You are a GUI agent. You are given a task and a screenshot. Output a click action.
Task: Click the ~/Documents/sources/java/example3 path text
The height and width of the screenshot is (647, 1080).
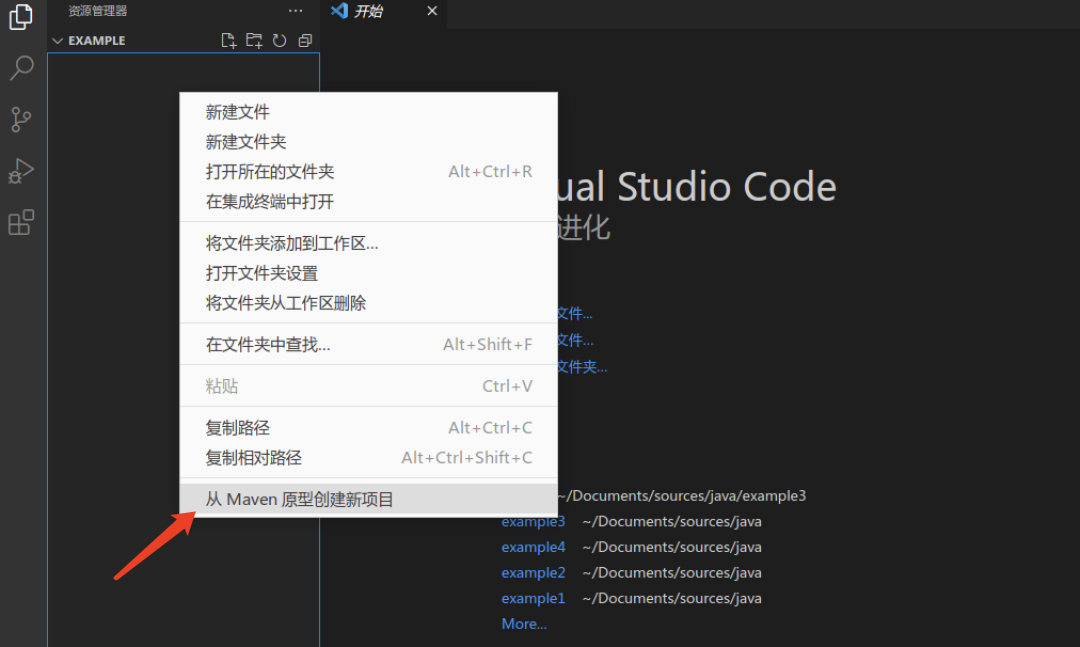pyautogui.click(x=682, y=495)
